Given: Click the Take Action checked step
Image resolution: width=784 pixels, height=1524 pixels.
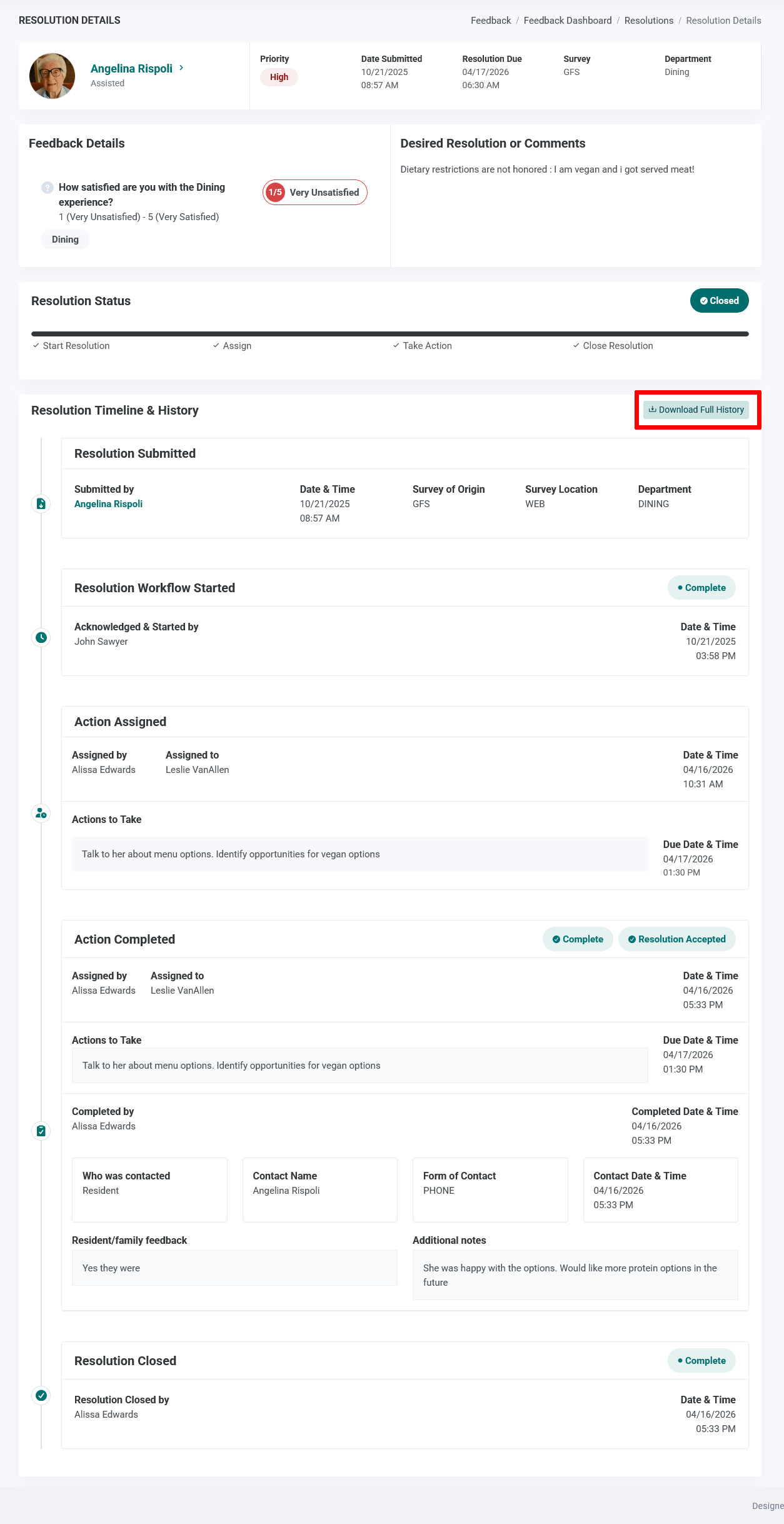Looking at the screenshot, I should click(x=422, y=346).
